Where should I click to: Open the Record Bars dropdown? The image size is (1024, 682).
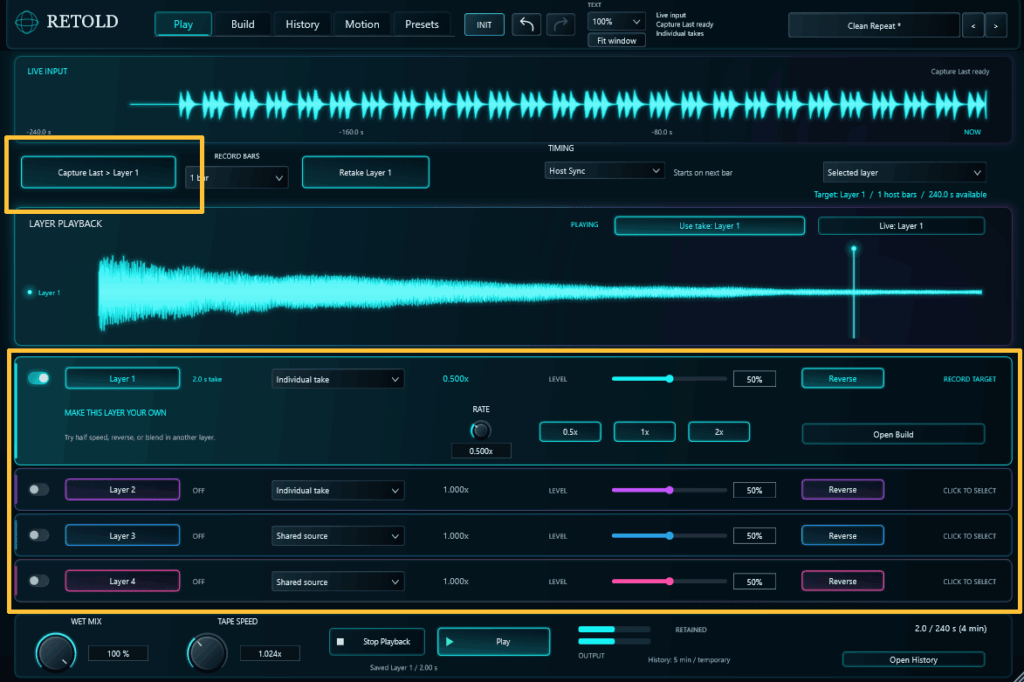236,178
